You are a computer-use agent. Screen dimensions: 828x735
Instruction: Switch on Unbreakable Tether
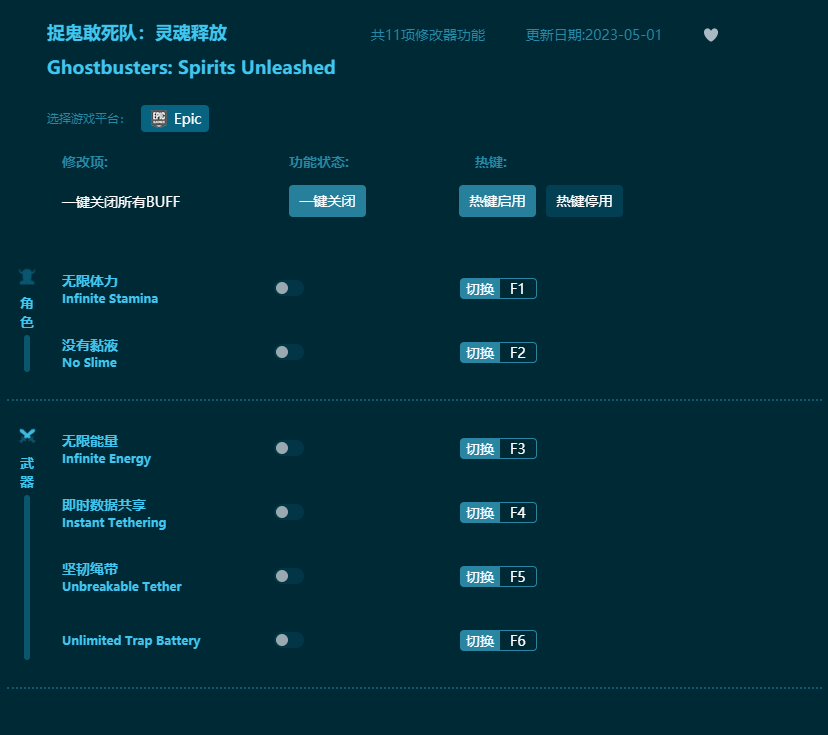tap(289, 576)
